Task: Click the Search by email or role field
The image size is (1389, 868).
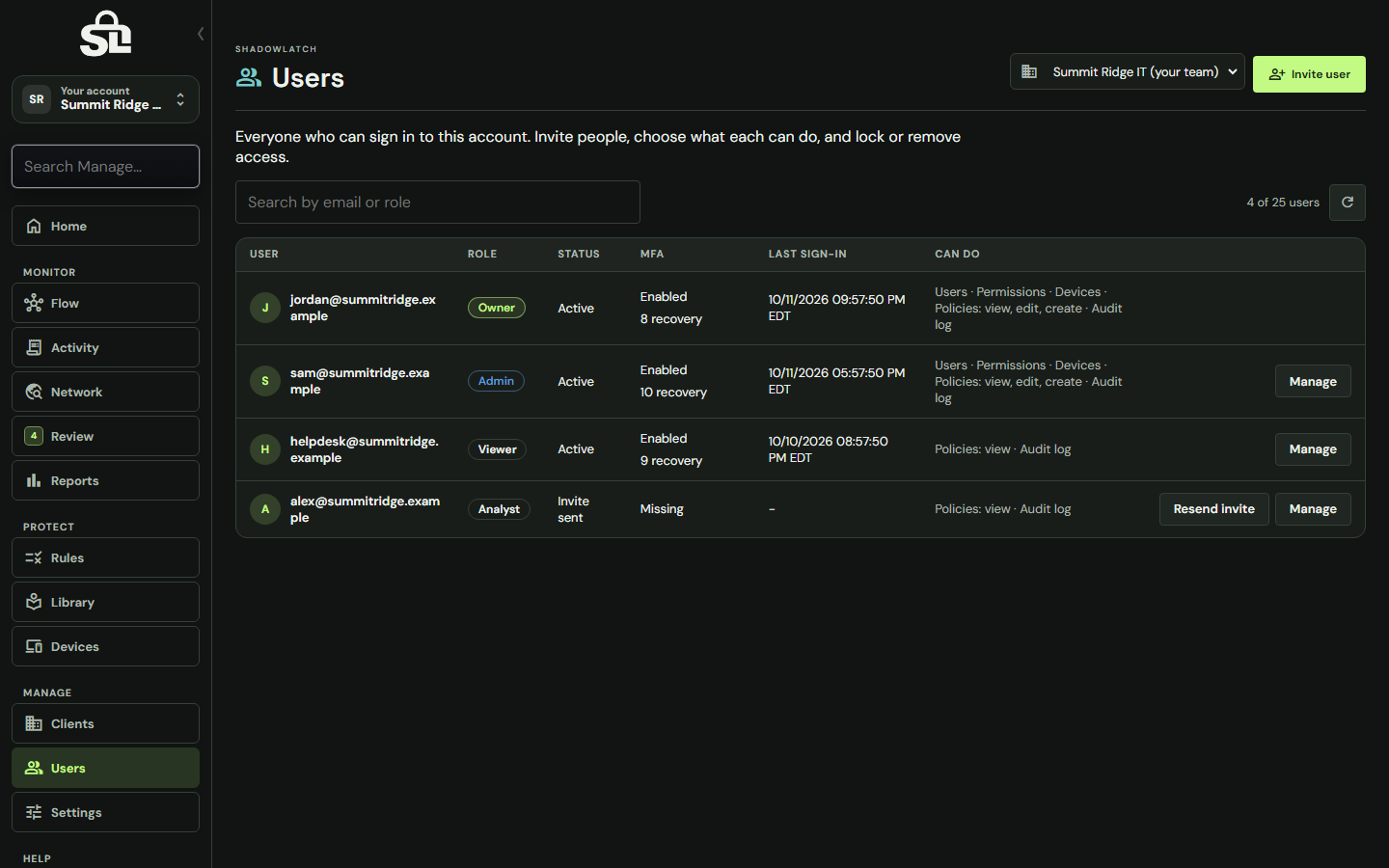Action: (x=438, y=203)
